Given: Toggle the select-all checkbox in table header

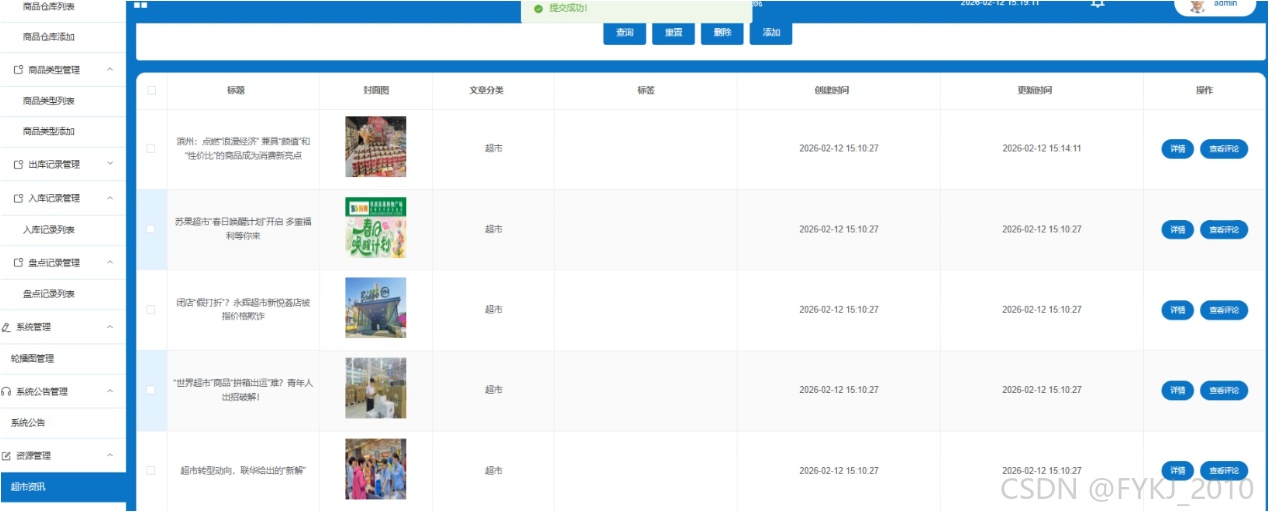Looking at the screenshot, I should pos(151,90).
